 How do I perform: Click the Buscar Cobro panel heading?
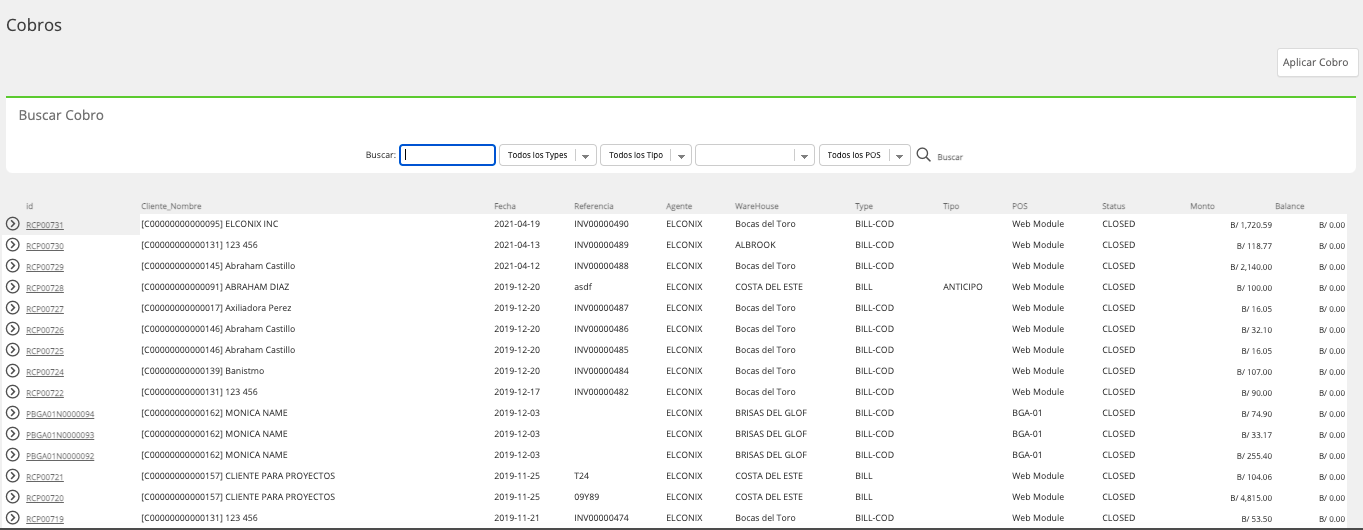[61, 116]
